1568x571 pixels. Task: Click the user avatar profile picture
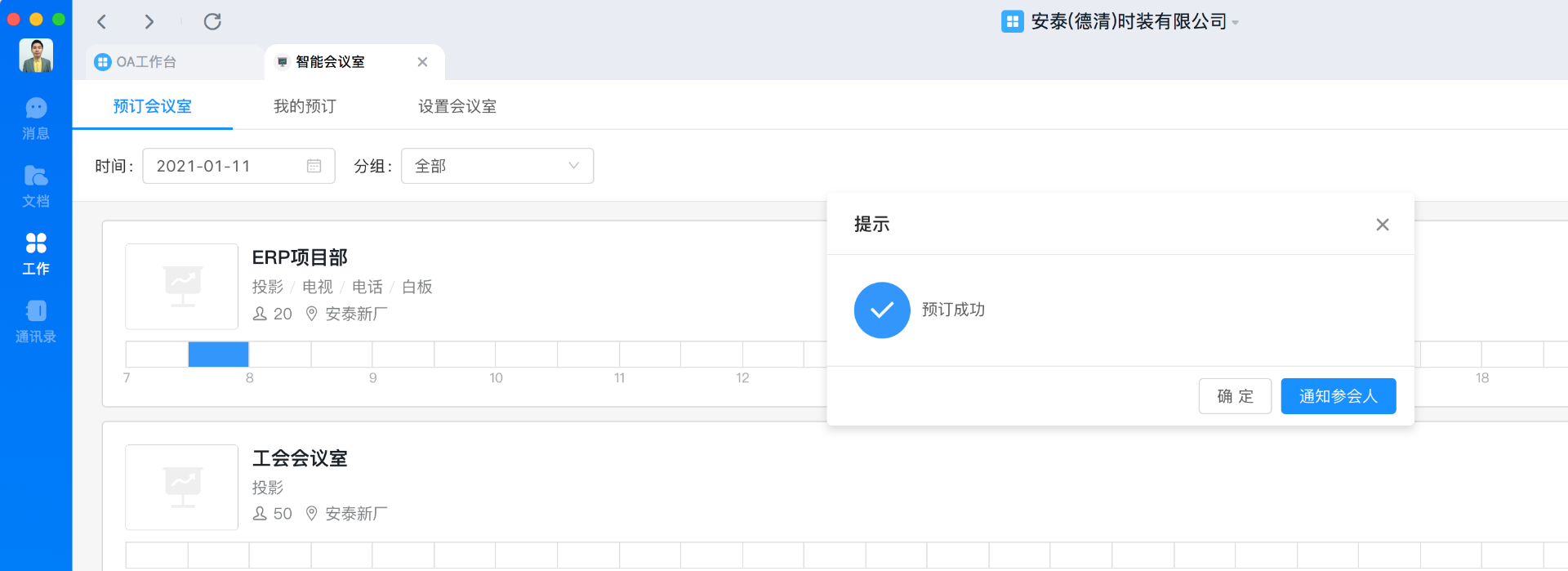tap(36, 56)
